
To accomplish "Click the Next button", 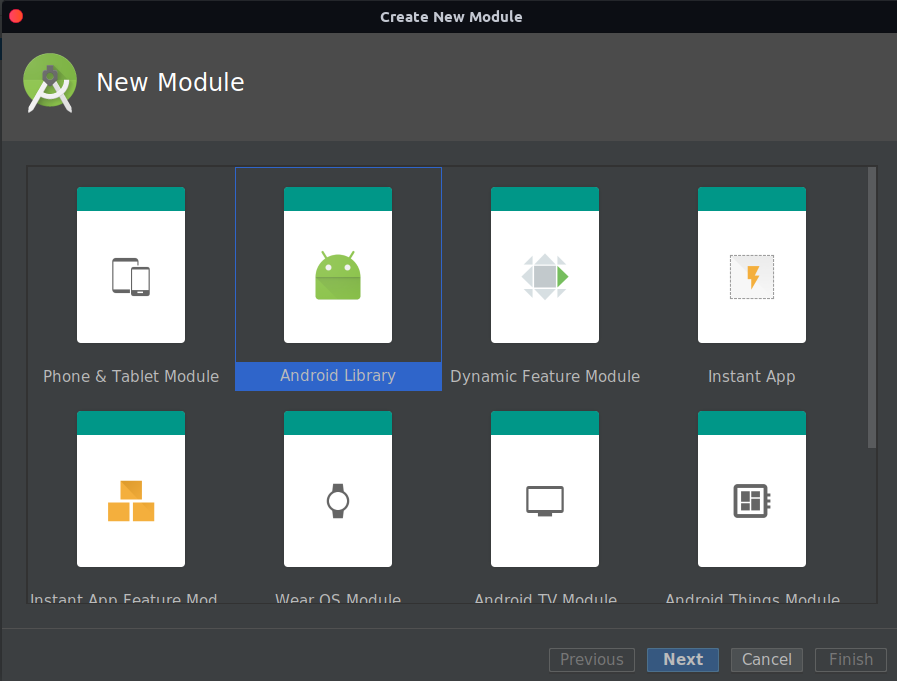I will pyautogui.click(x=683, y=660).
